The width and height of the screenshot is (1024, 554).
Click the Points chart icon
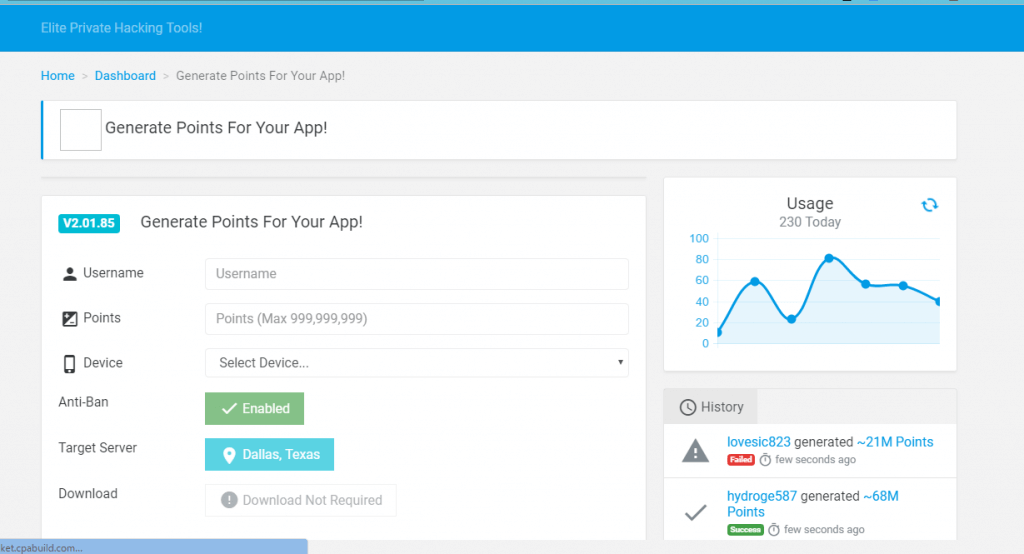(69, 319)
